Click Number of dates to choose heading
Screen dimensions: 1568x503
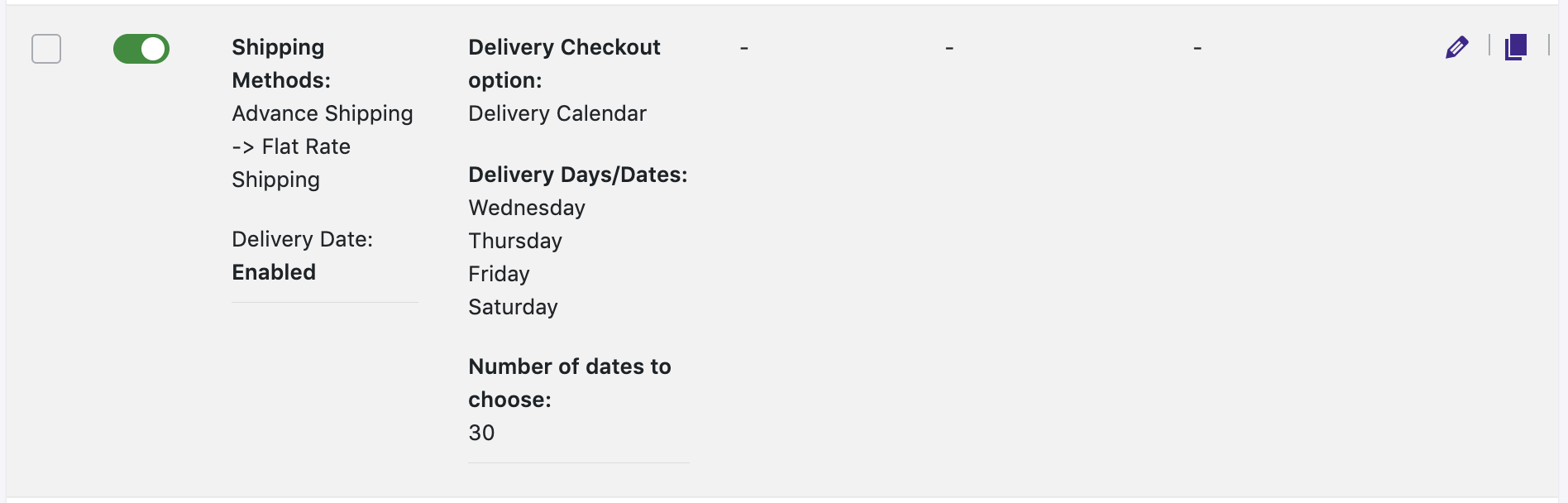[x=569, y=383]
